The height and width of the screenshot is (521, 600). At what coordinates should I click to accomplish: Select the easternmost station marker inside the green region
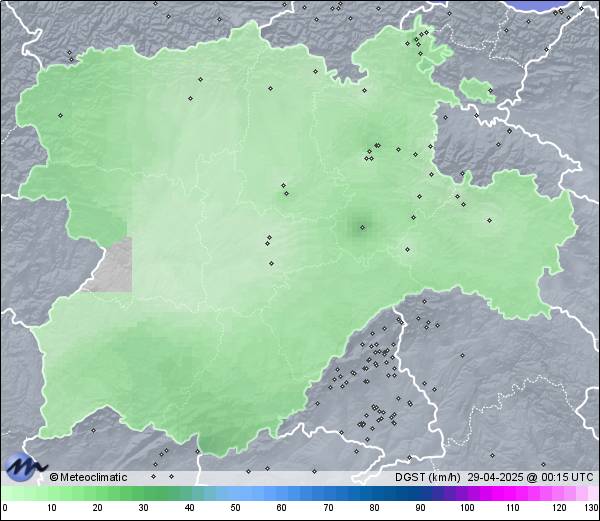(489, 220)
